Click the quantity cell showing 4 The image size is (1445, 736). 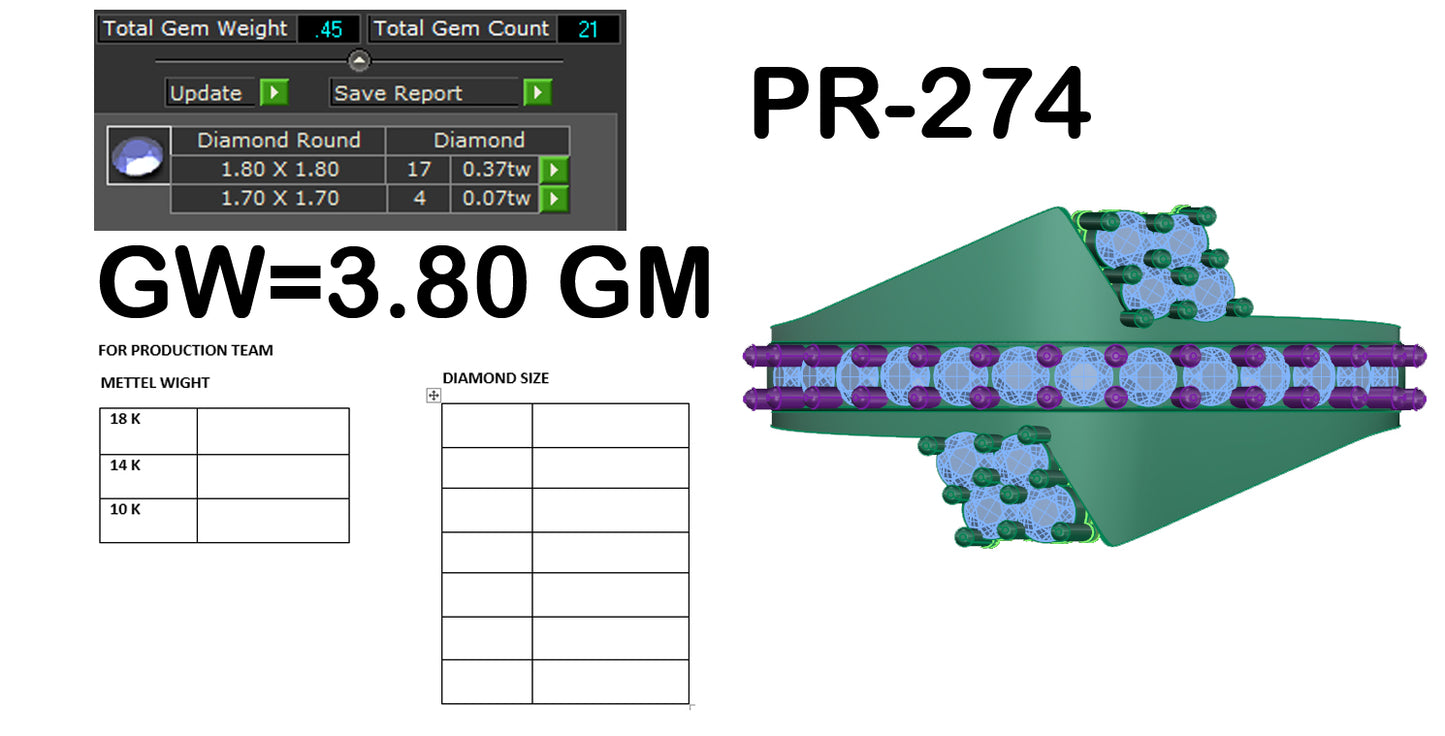coord(418,199)
